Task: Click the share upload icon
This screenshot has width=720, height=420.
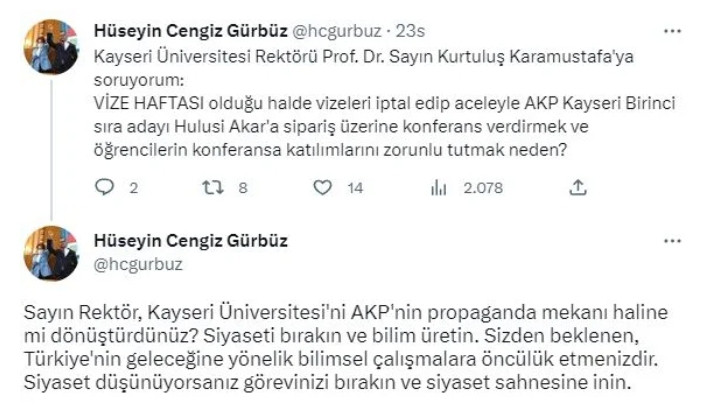Action: click(x=577, y=187)
